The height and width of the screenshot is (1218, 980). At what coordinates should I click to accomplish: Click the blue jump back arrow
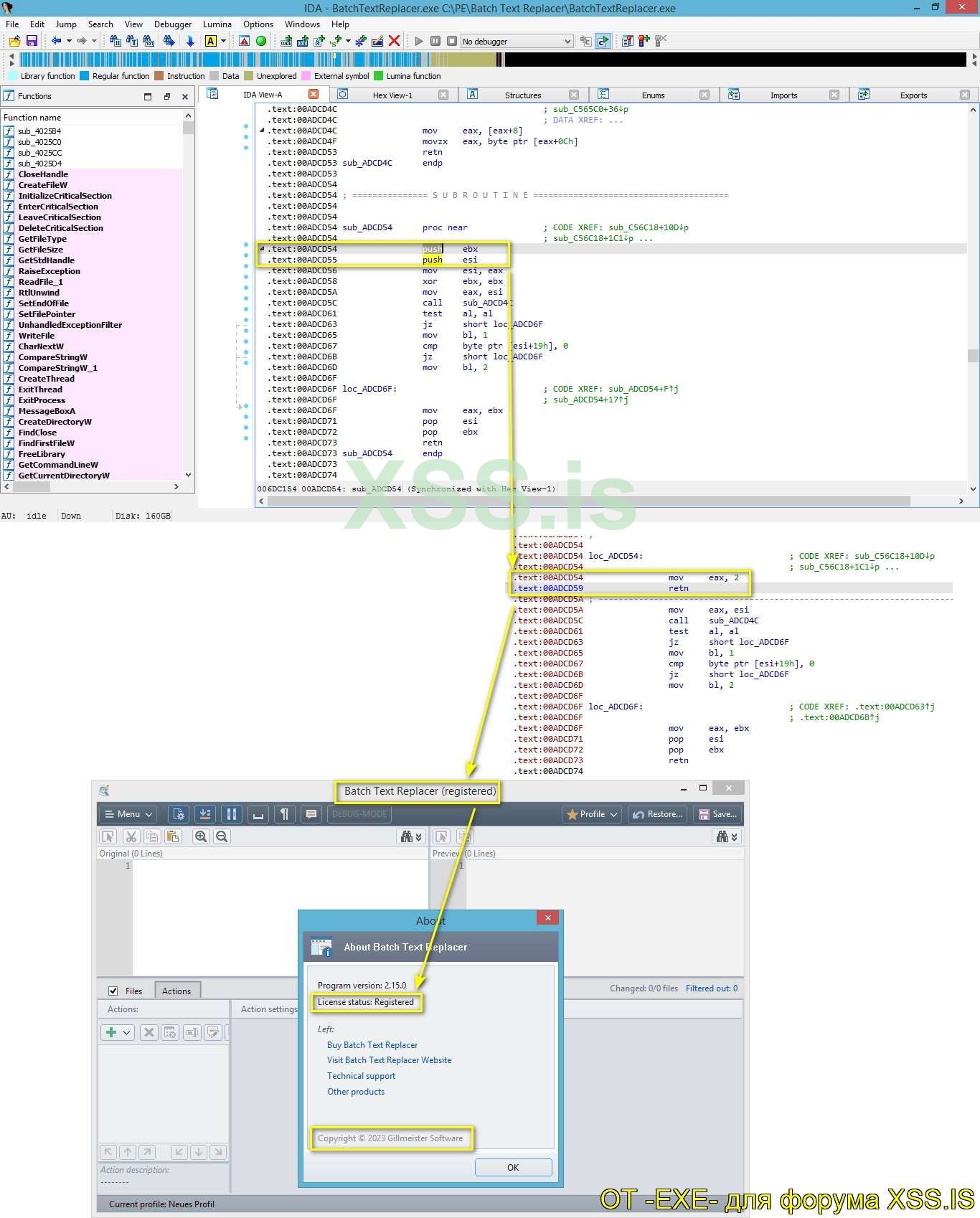pyautogui.click(x=56, y=41)
